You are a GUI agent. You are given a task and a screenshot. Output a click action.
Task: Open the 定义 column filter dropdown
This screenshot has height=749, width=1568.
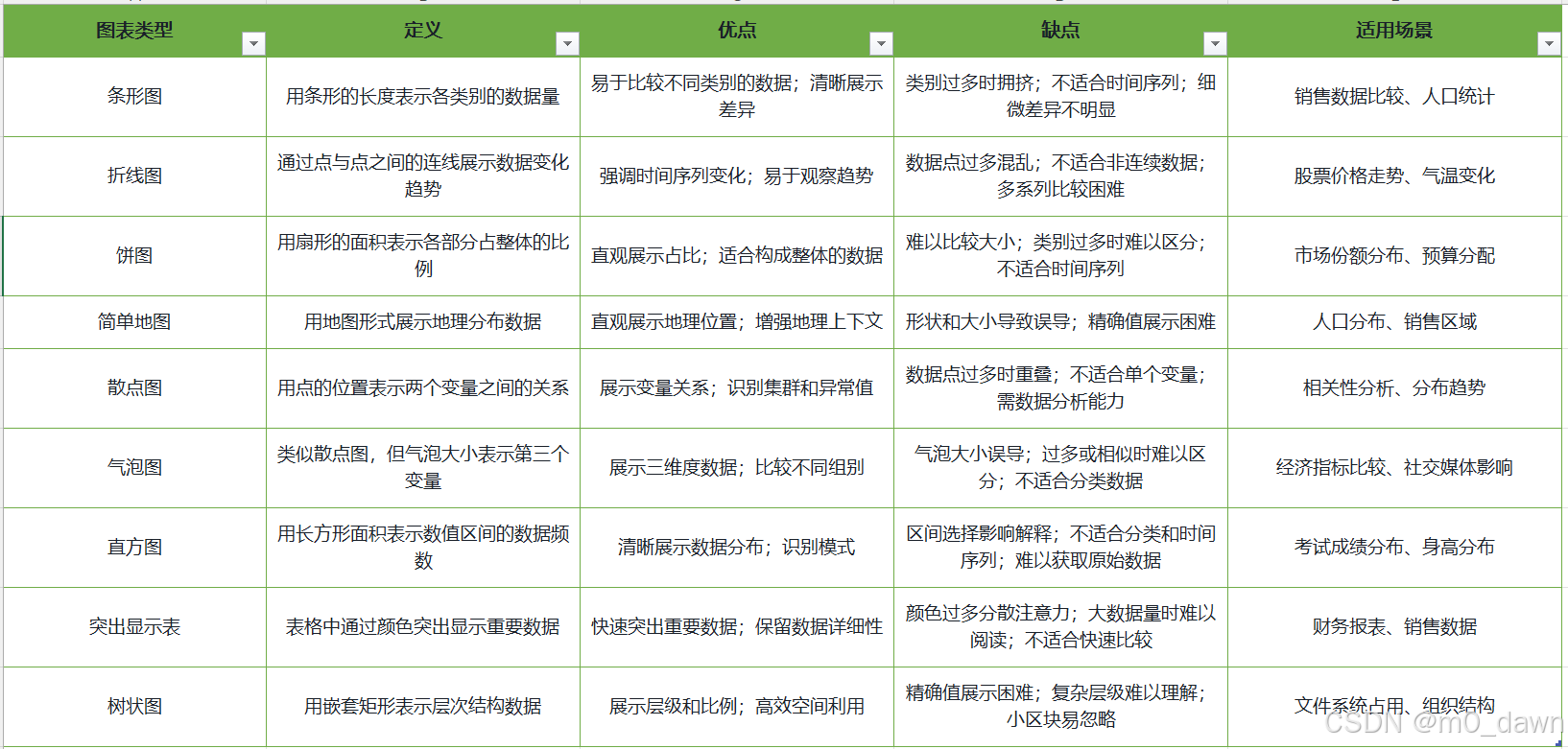pyautogui.click(x=568, y=43)
